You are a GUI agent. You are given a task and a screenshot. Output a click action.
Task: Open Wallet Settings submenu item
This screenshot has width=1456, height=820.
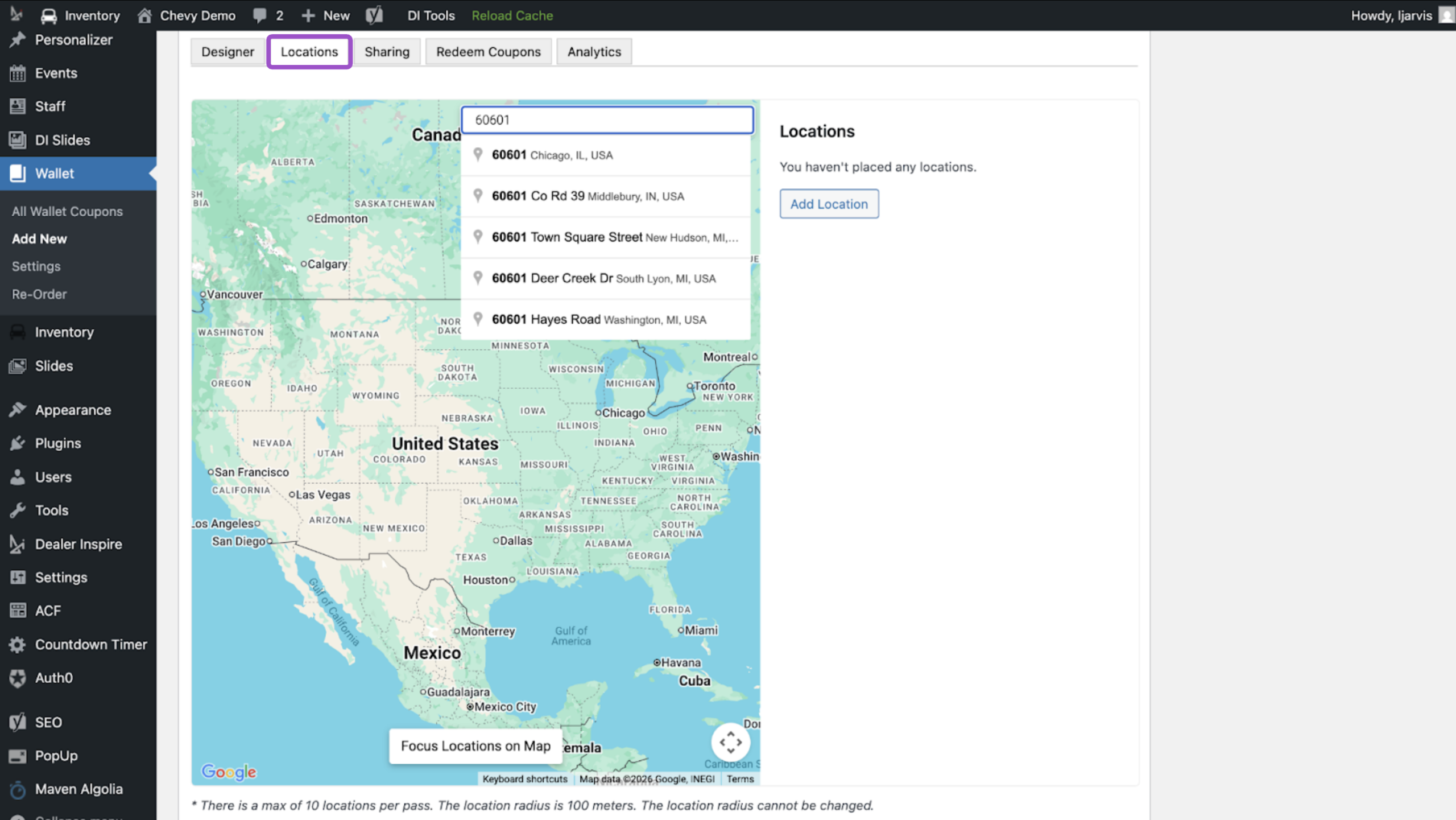[x=36, y=266]
